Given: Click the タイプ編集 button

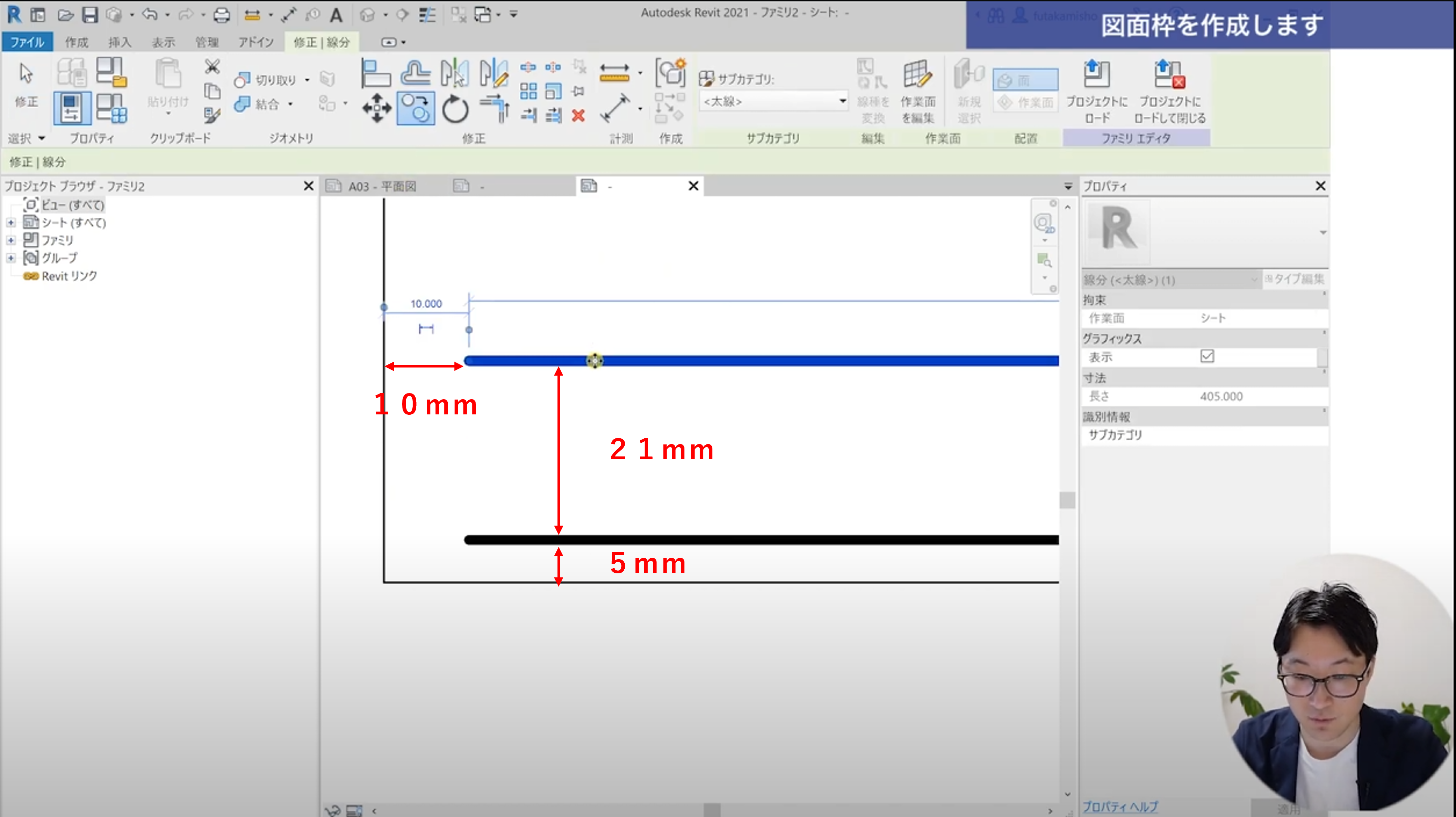Looking at the screenshot, I should [x=1294, y=279].
